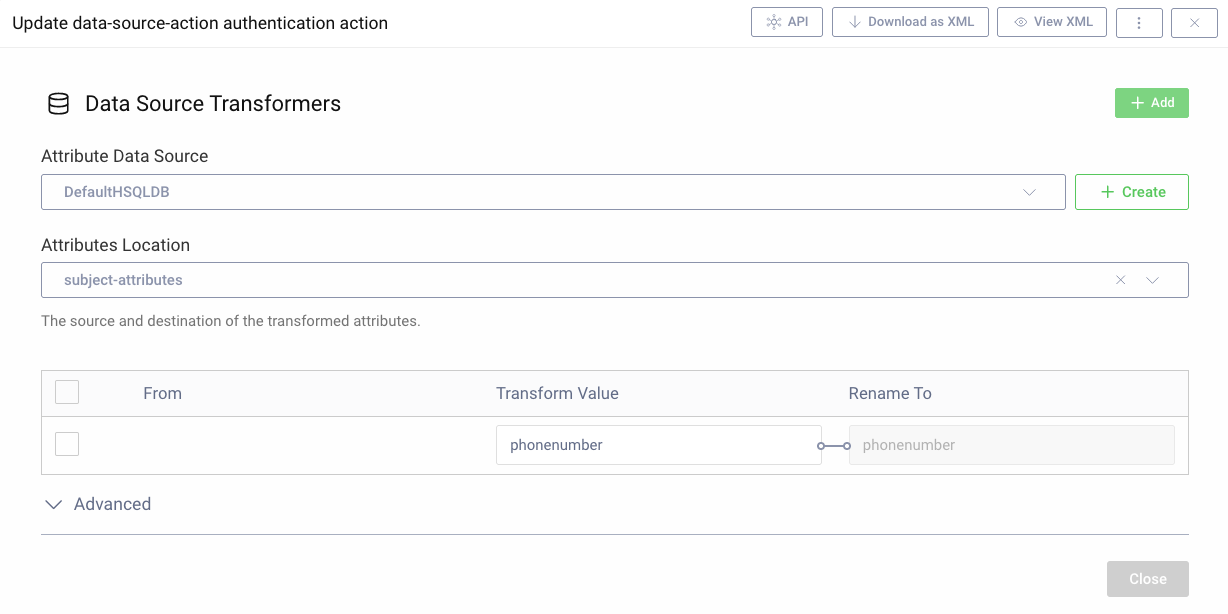
Task: Collapse the Advanced section
Action: click(x=53, y=504)
